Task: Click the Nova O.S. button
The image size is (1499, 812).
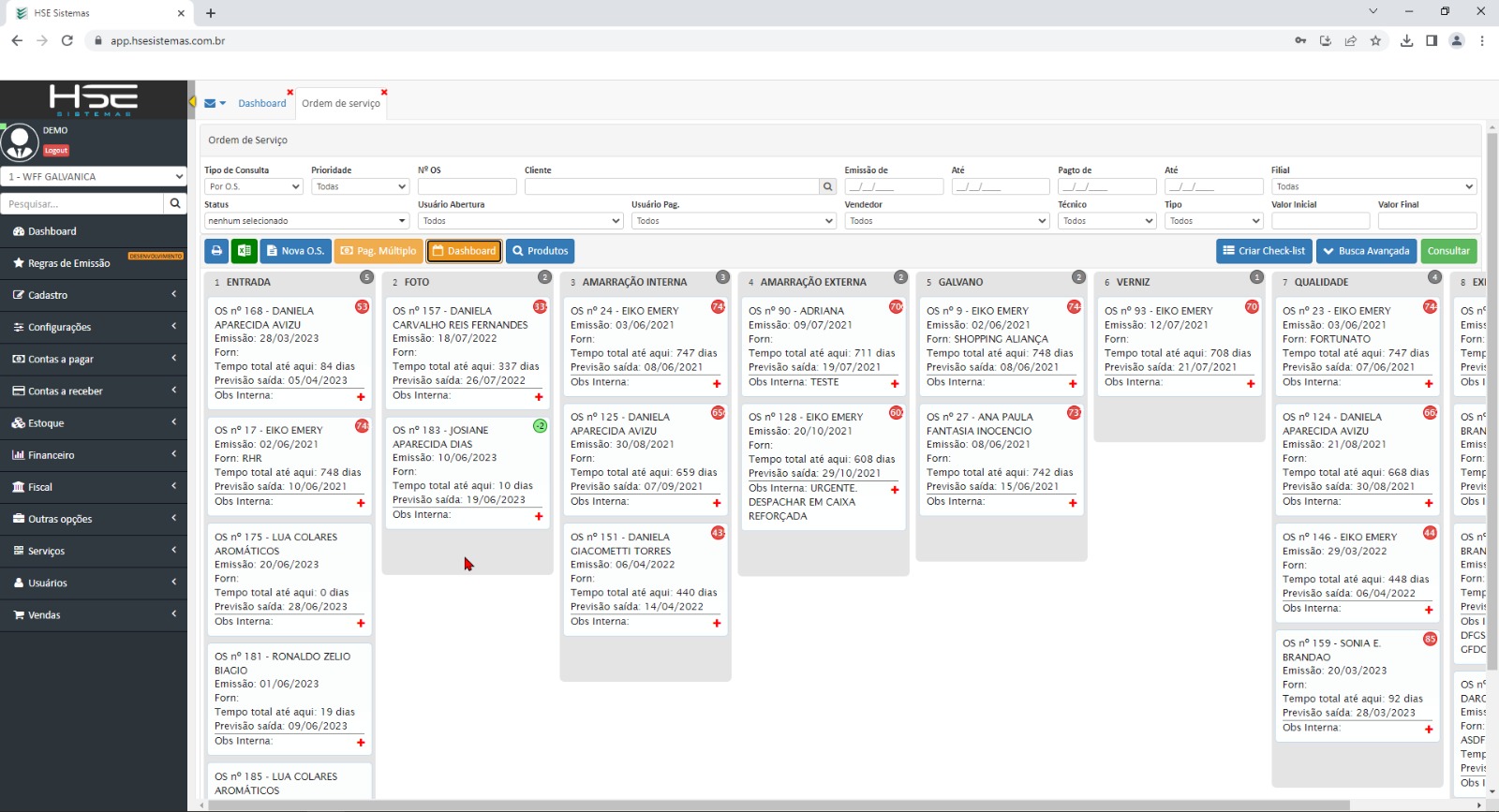Action: [294, 251]
